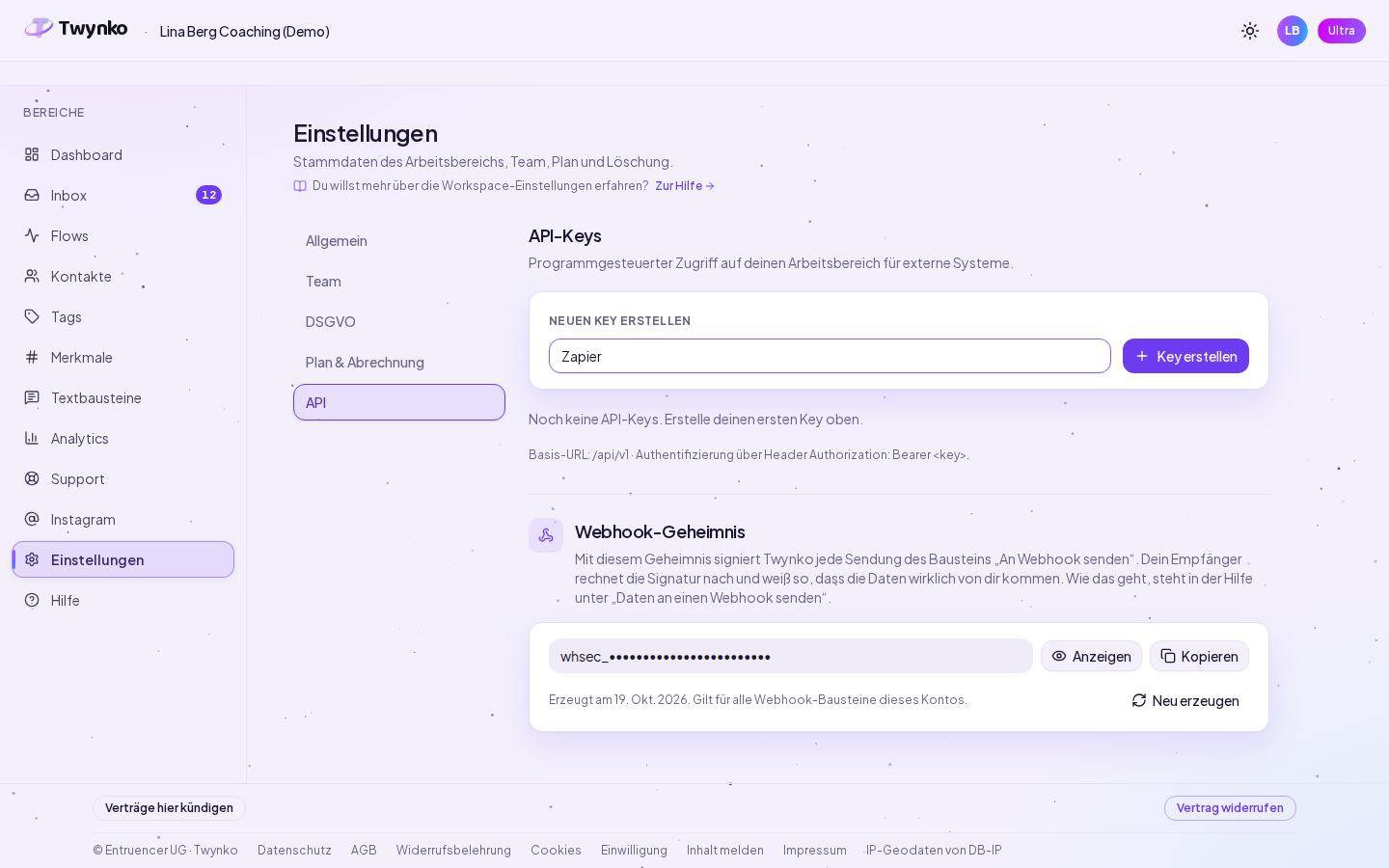The height and width of the screenshot is (868, 1389).
Task: Open the Widerrufsbelehrung footer link
Action: 453,850
